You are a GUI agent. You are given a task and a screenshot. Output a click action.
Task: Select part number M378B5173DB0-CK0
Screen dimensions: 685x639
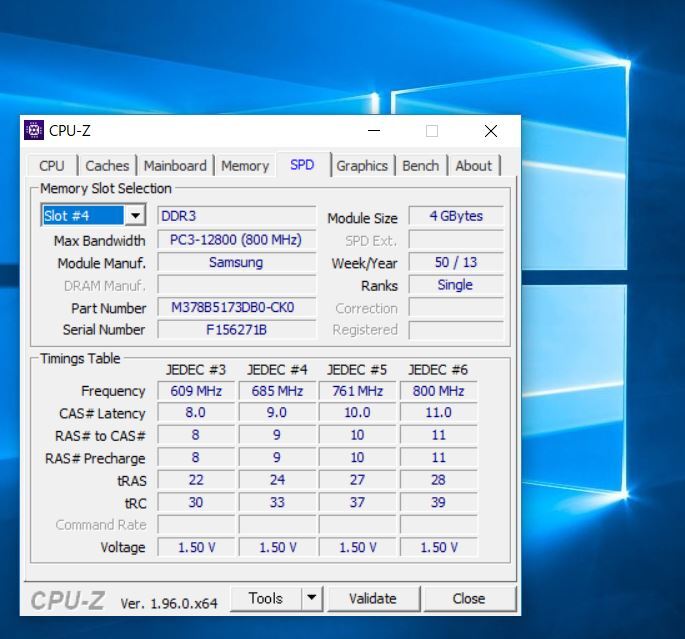(236, 307)
